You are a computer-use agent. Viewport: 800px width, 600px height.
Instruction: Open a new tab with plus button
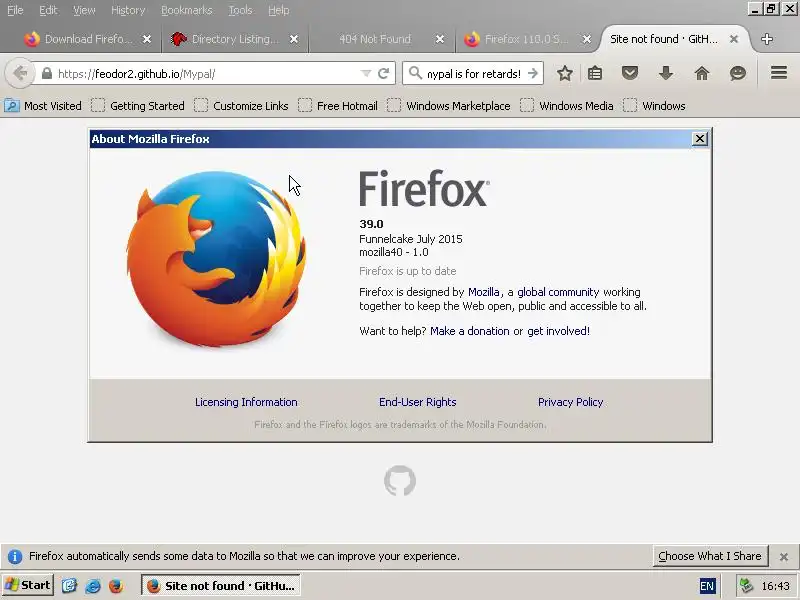click(767, 39)
